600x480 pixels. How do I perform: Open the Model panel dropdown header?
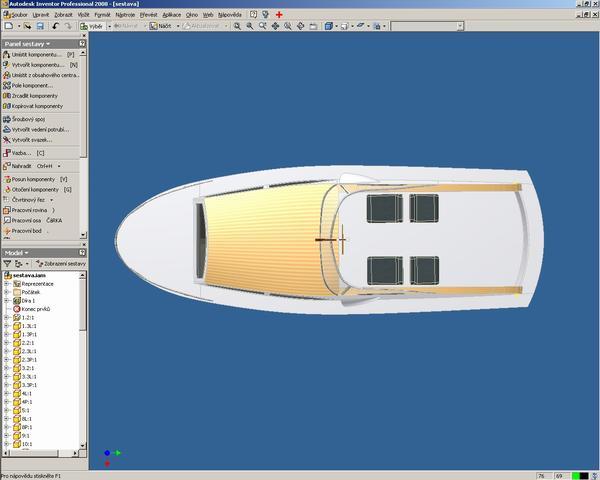pyautogui.click(x=17, y=253)
